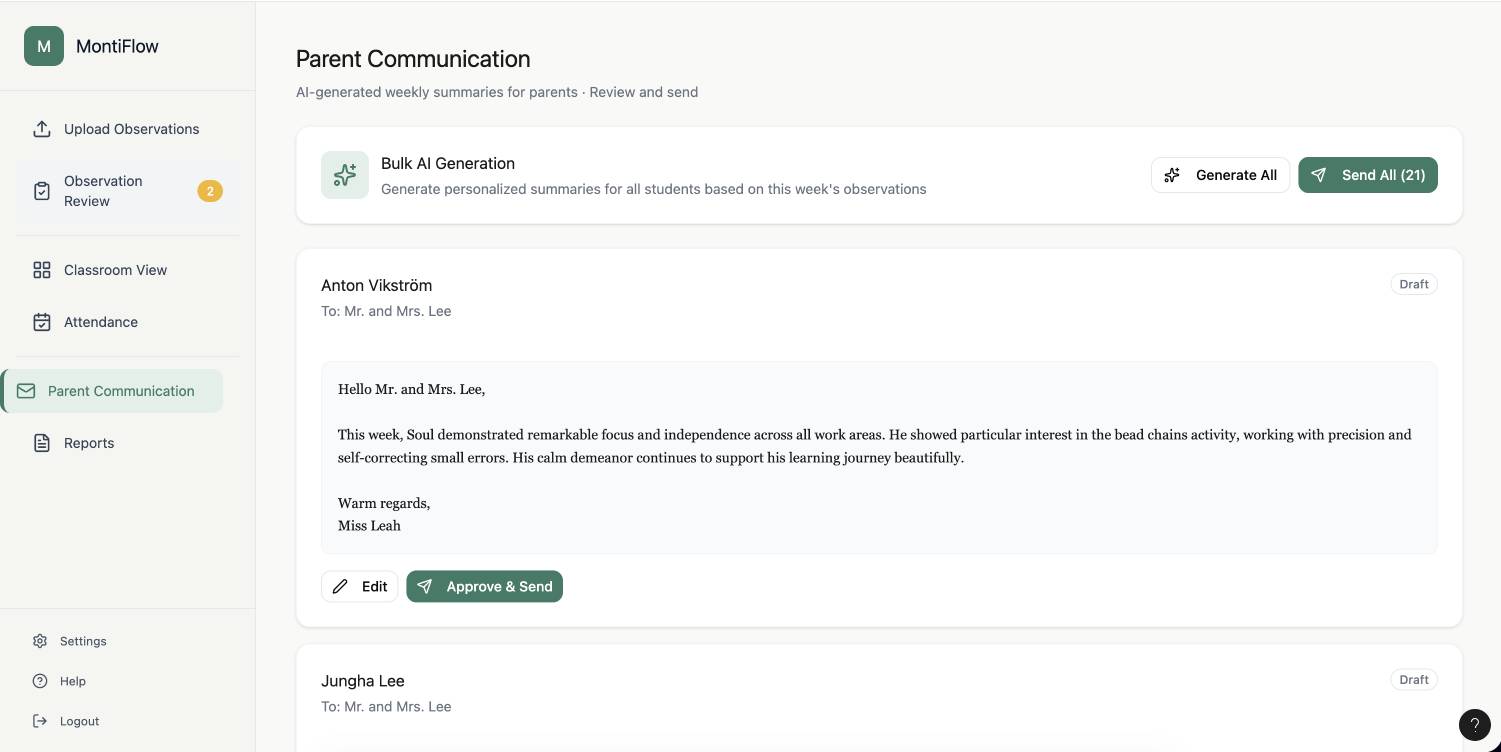The height and width of the screenshot is (752, 1501).
Task: Click the notification badge showing 2
Action: (210, 190)
